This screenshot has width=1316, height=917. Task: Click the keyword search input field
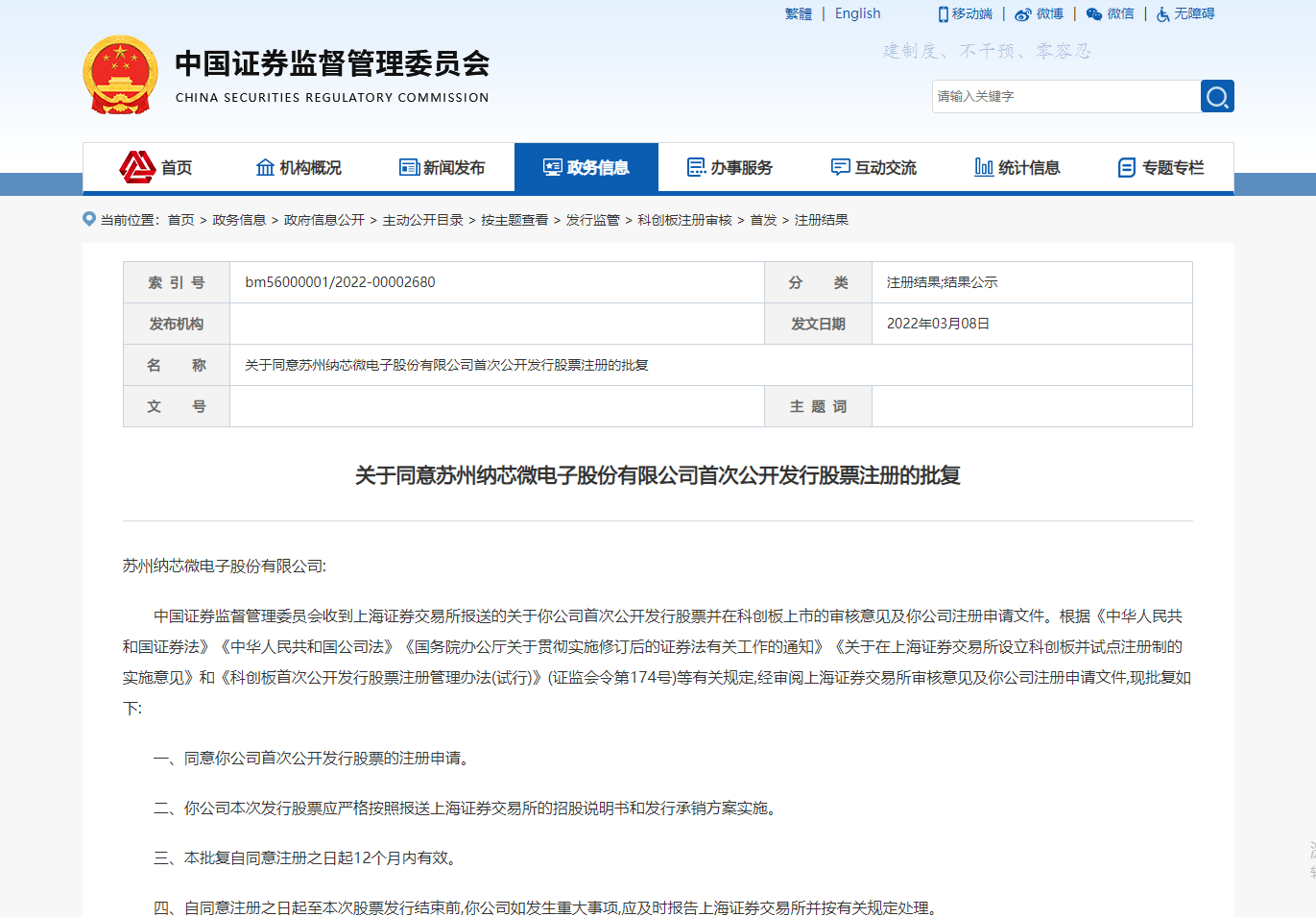pos(1065,96)
